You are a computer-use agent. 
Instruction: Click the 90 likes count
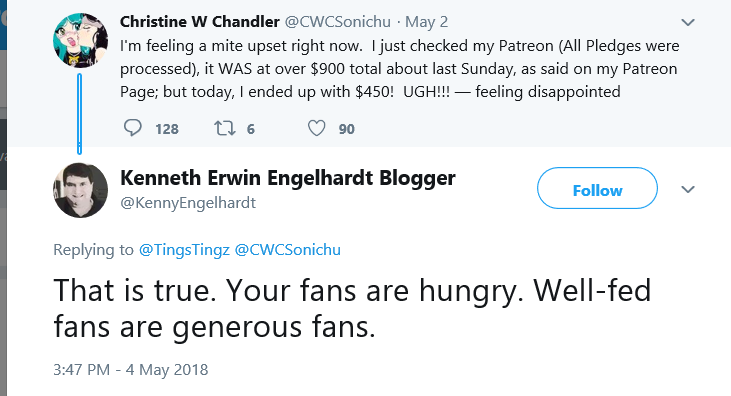pos(346,129)
